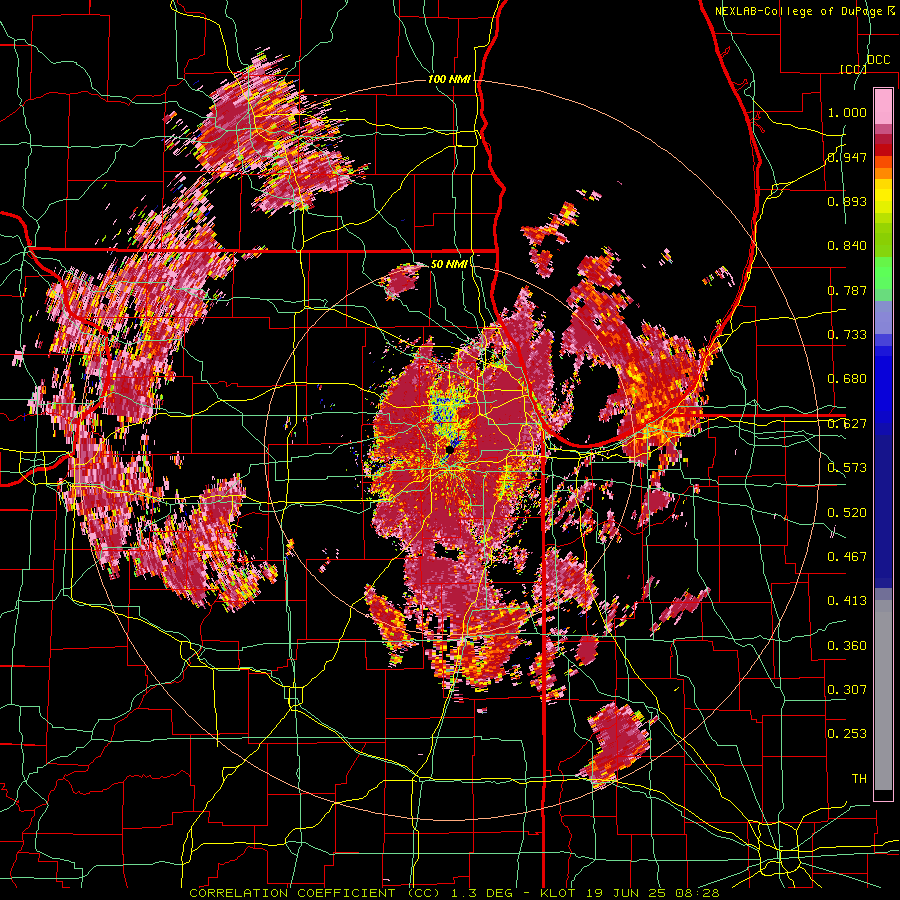
Task: Select the 0.893 scale value
Action: [x=847, y=201]
